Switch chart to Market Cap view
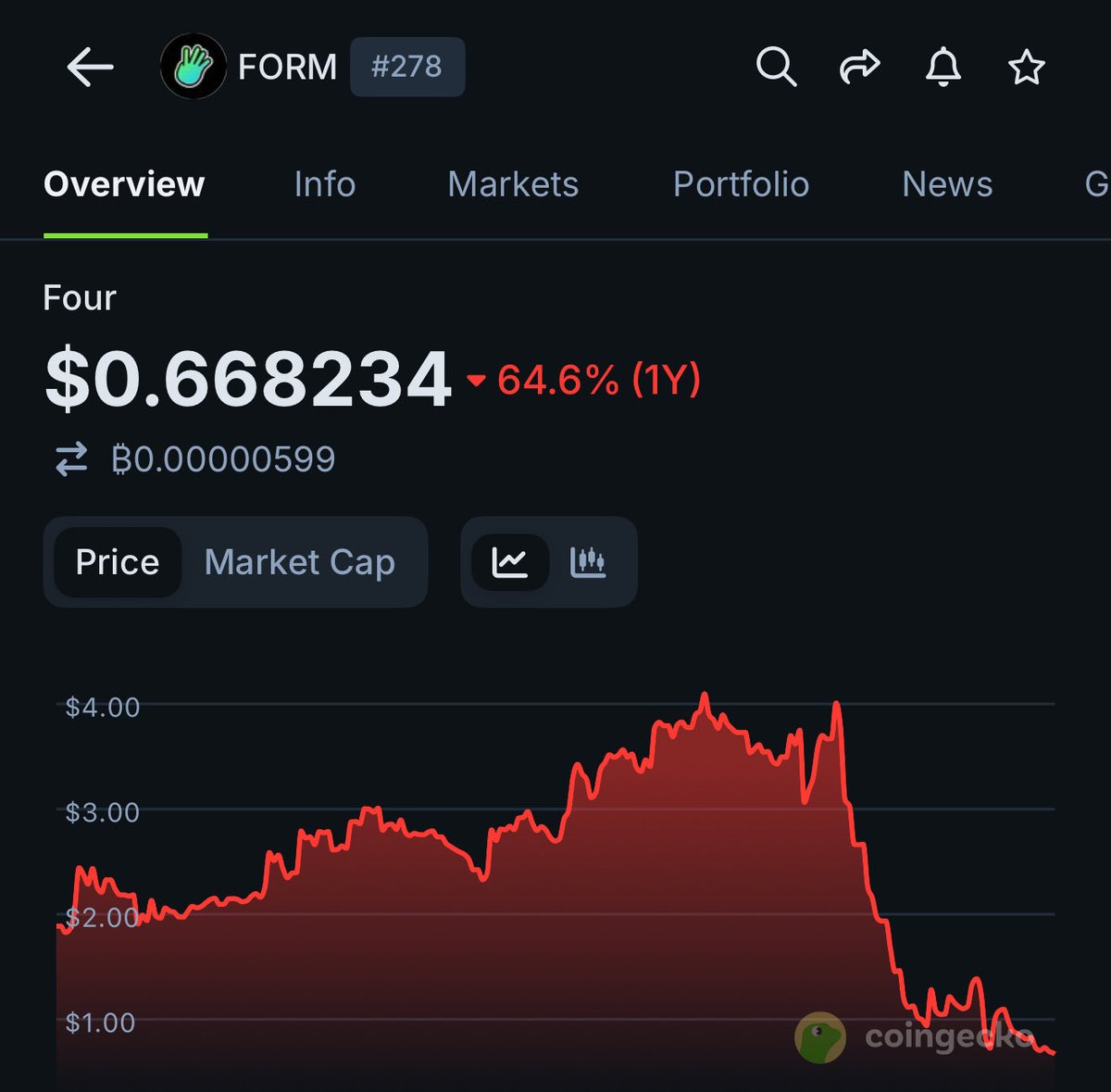Image resolution: width=1111 pixels, height=1092 pixels. click(x=299, y=562)
